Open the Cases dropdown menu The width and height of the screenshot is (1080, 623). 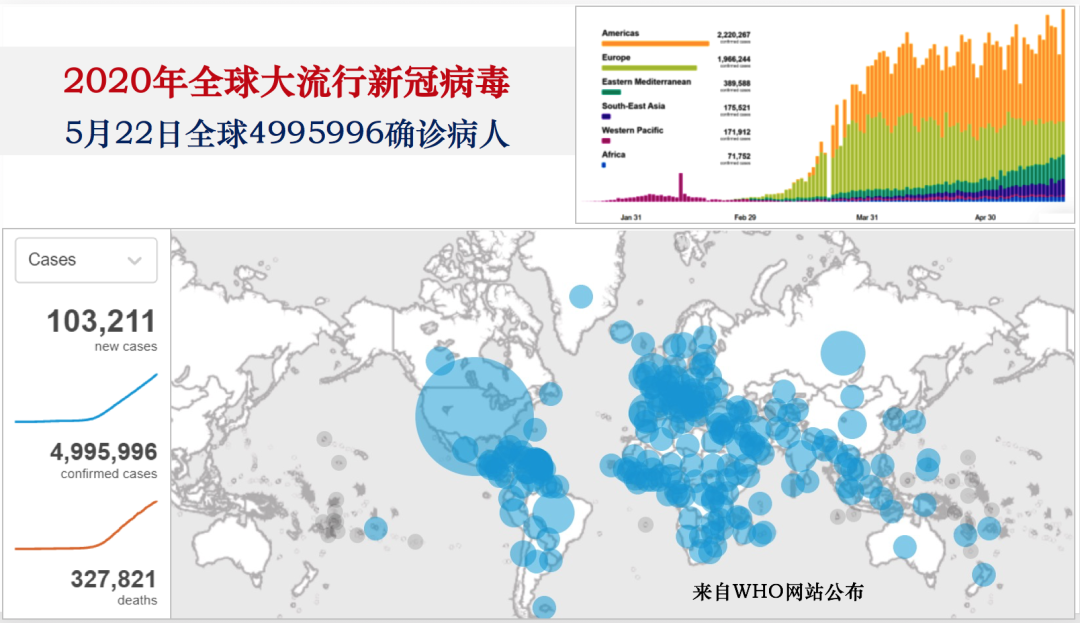(85, 260)
